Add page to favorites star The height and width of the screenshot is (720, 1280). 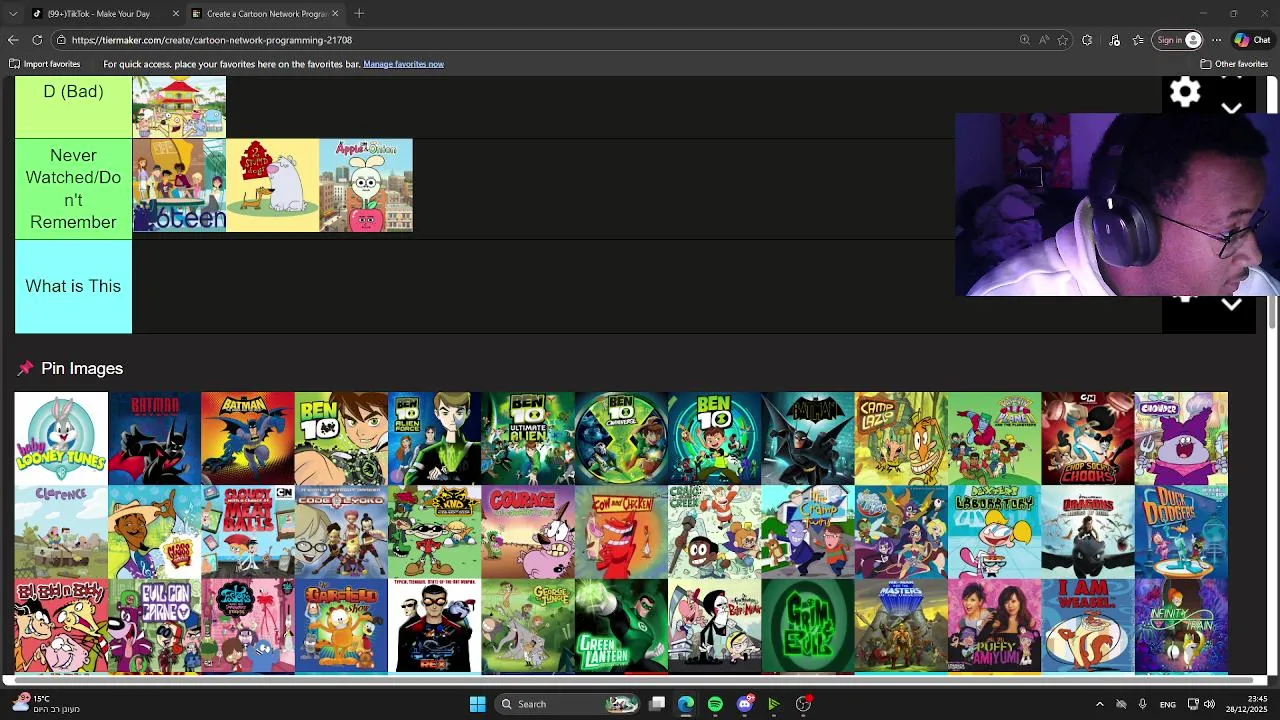[x=1063, y=40]
